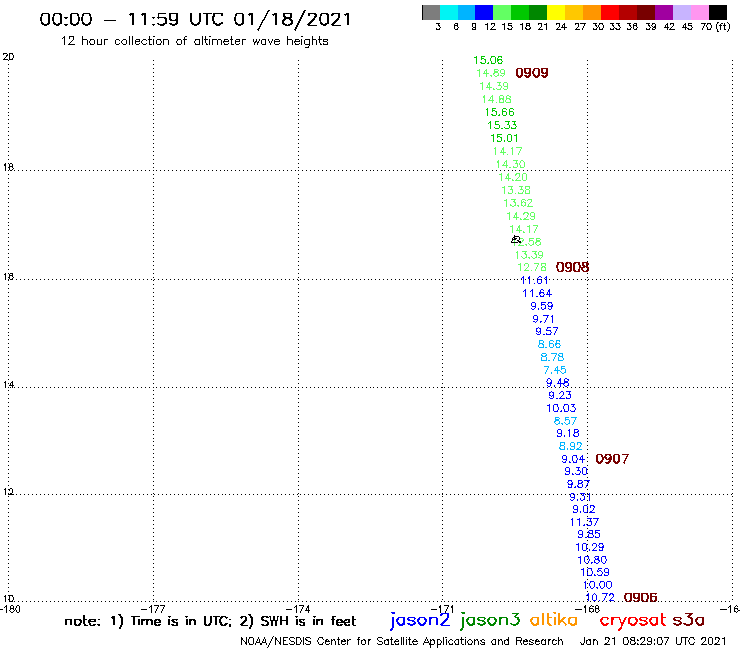Viewport: 740px width, 650px height.
Task: Pick the black swatch ending the legend
Action: [717, 12]
